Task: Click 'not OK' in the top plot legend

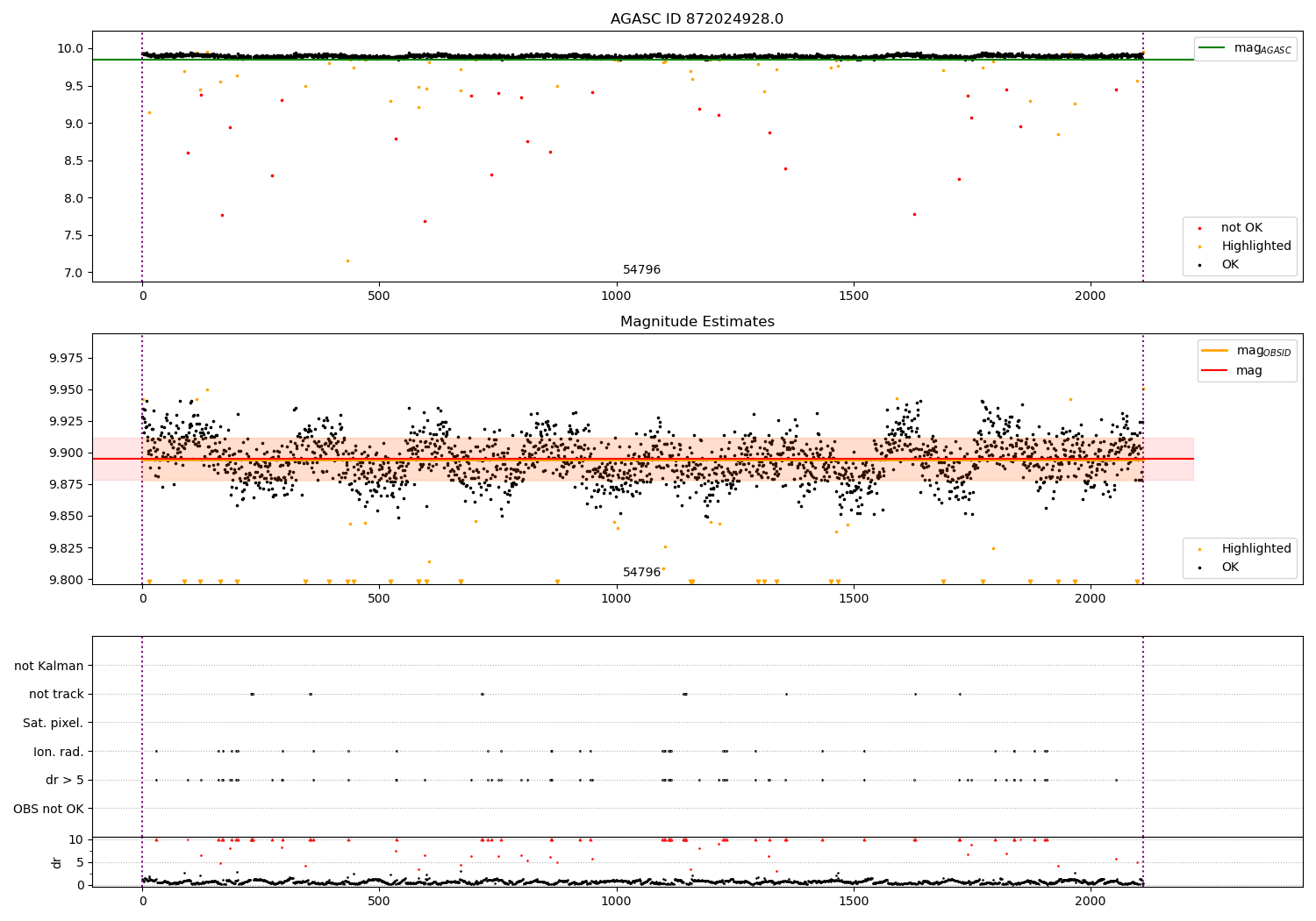Action: (x=1241, y=228)
